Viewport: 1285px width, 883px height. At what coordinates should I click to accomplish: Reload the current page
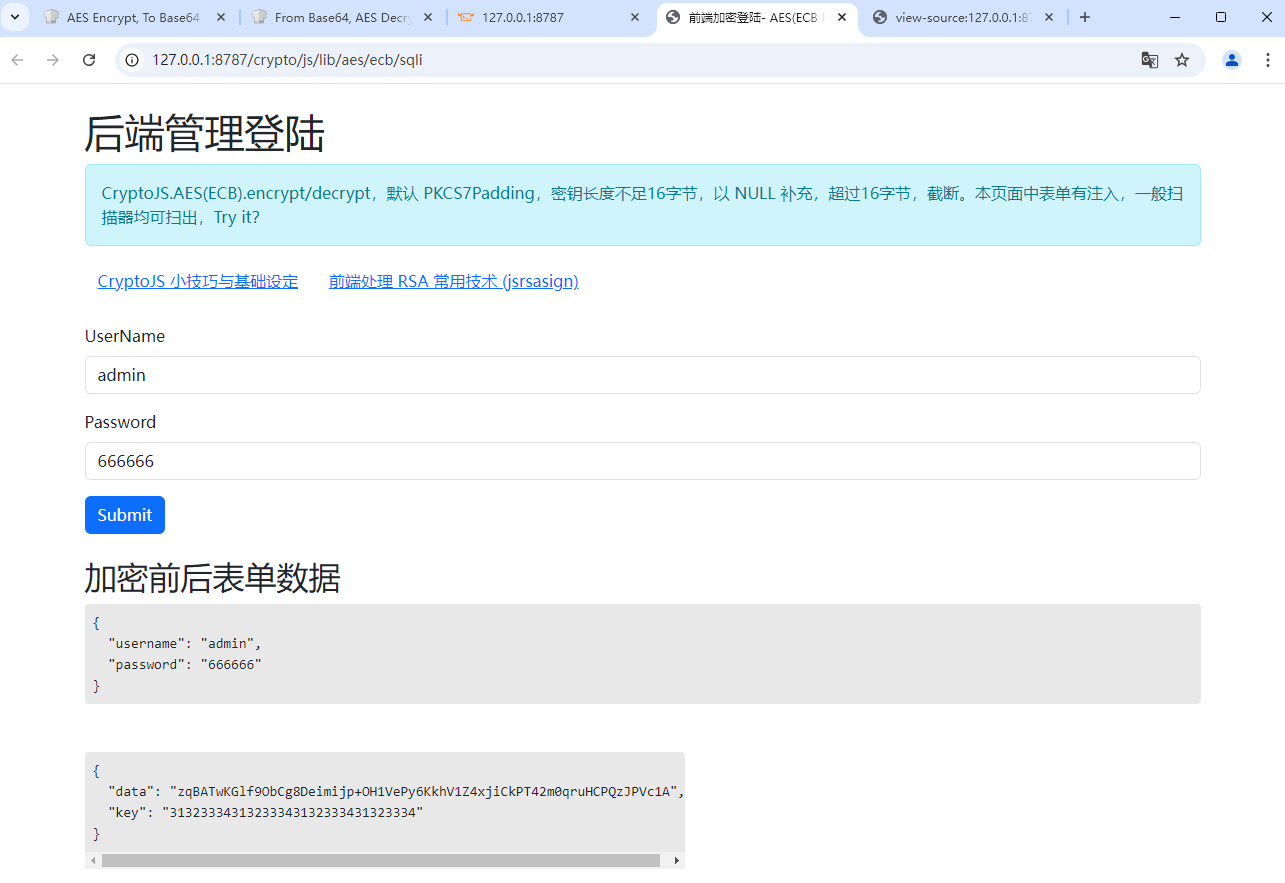tap(88, 60)
